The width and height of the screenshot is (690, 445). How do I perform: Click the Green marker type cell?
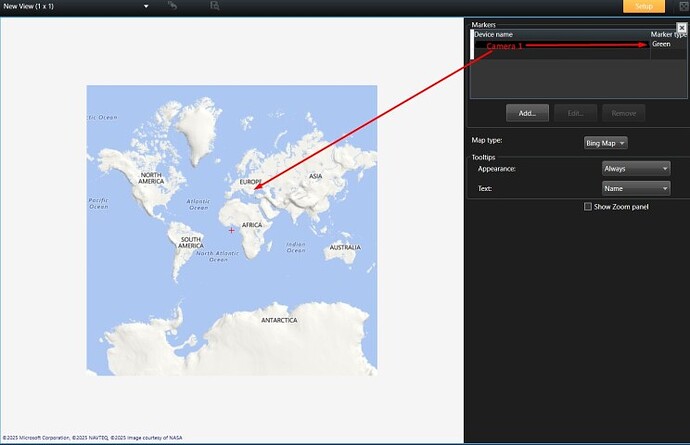point(662,45)
